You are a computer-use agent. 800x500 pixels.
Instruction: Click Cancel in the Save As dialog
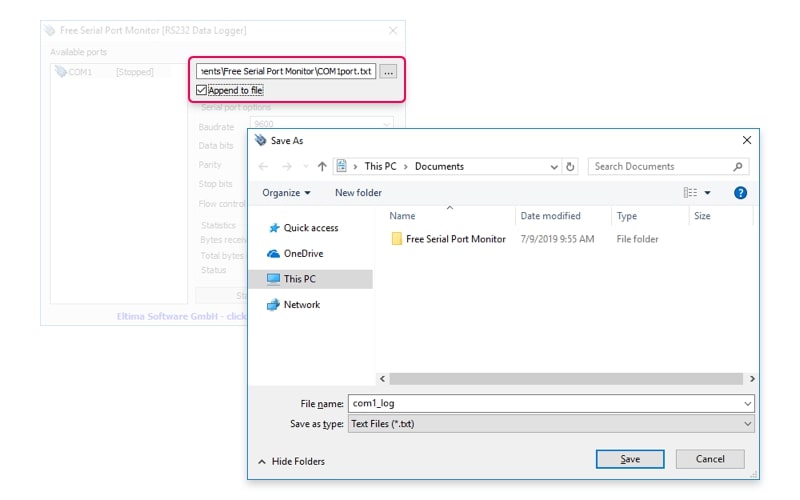click(710, 459)
